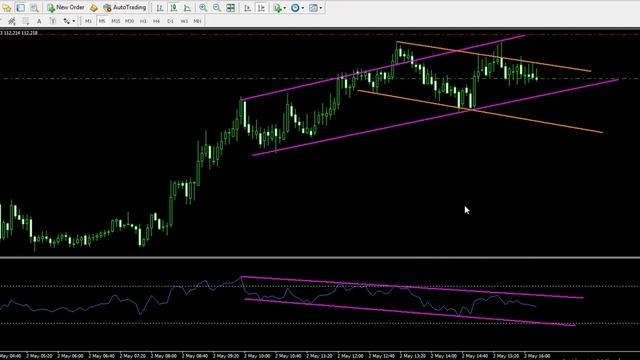Zoom out of the chart

(x=217, y=7)
